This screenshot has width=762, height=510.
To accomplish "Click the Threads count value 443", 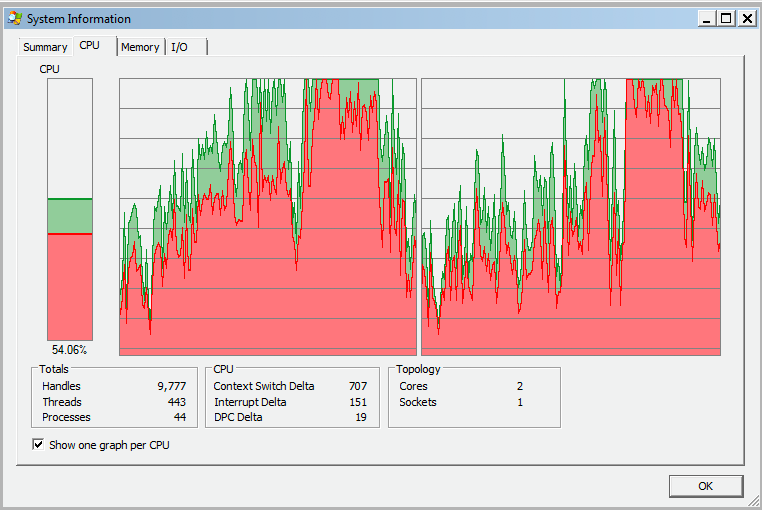I will (176, 402).
